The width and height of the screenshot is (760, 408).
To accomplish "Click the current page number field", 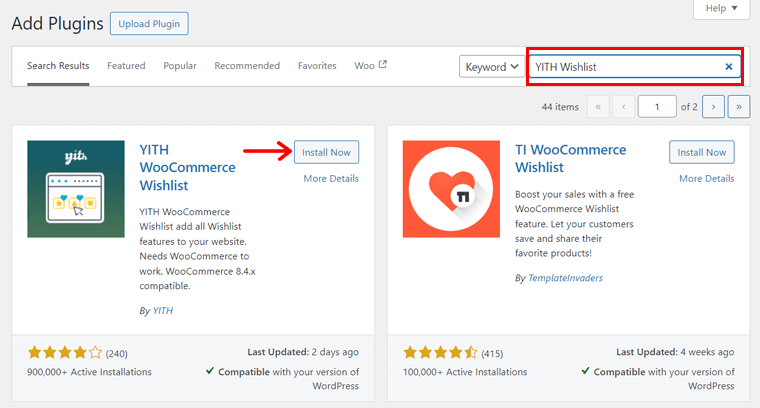I will coord(657,107).
